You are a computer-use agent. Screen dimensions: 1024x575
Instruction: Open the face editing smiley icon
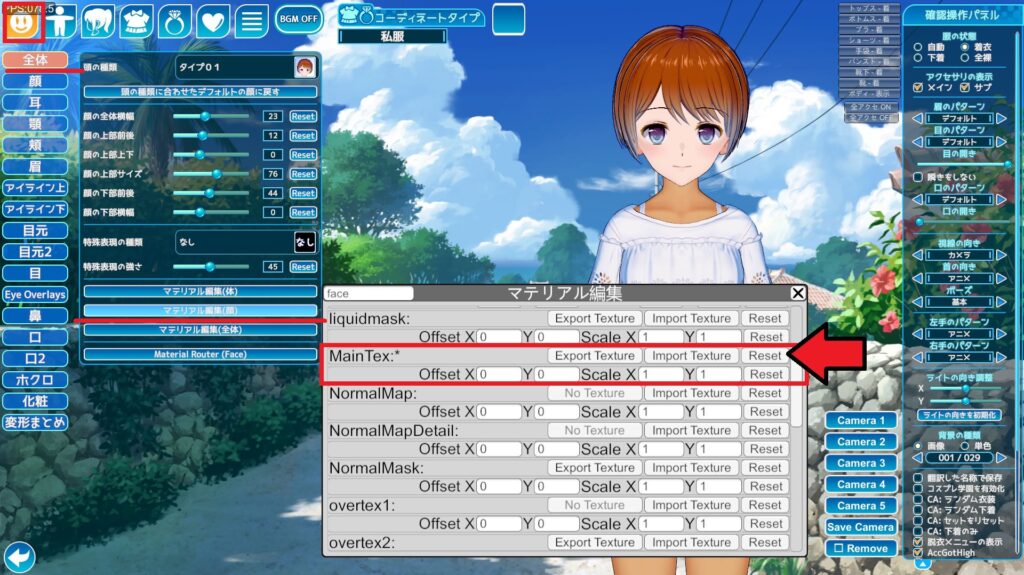tap(21, 21)
